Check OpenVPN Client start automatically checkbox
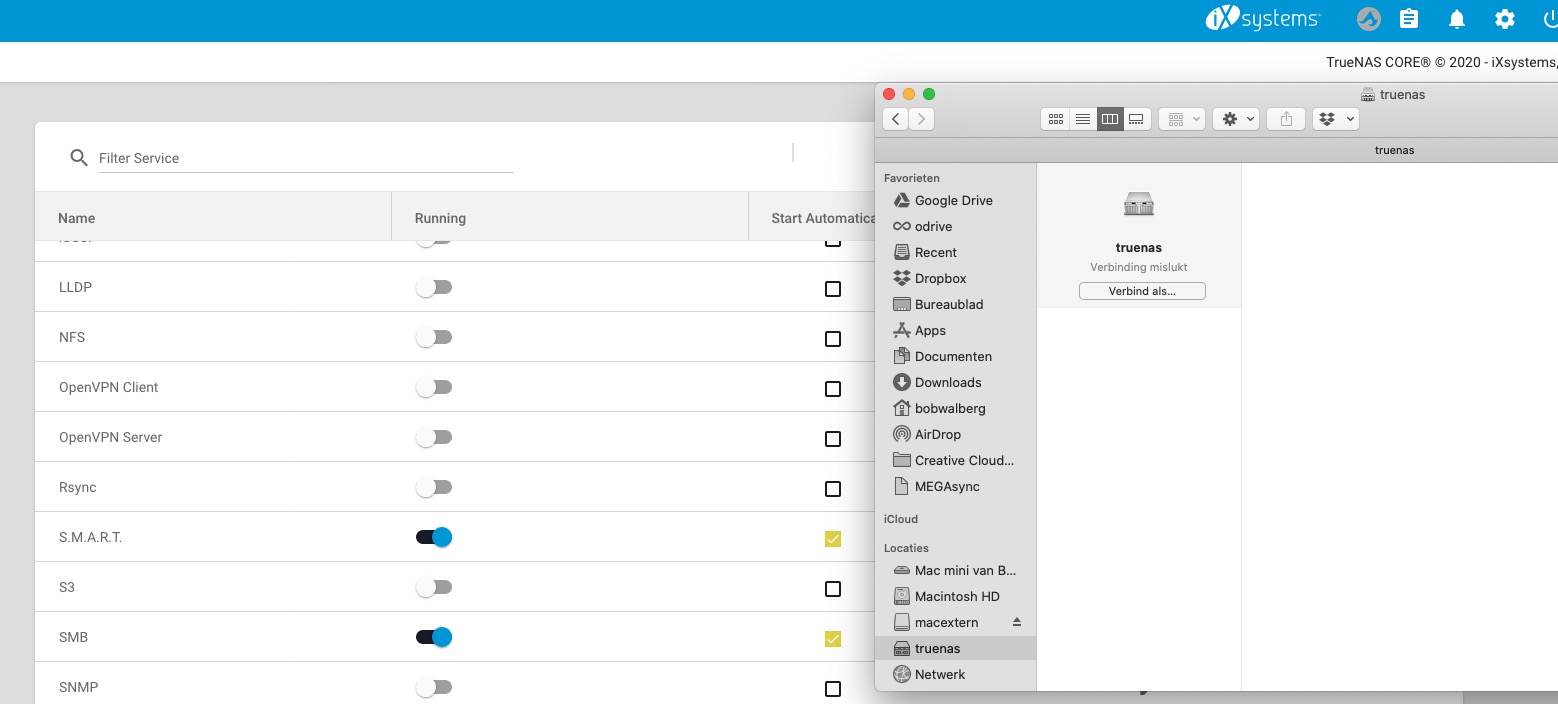 click(833, 389)
